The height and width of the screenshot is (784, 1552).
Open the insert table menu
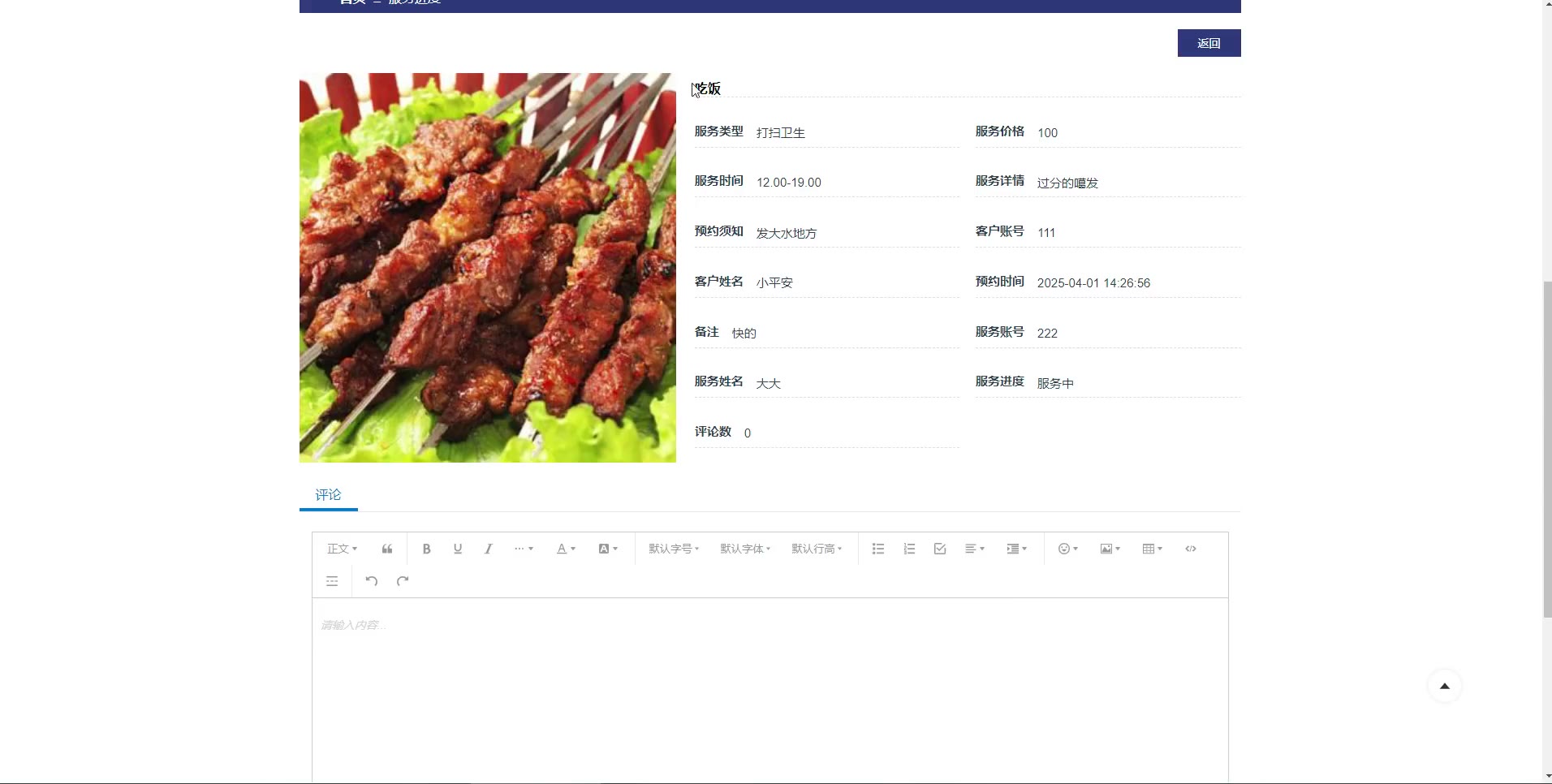(x=1153, y=549)
